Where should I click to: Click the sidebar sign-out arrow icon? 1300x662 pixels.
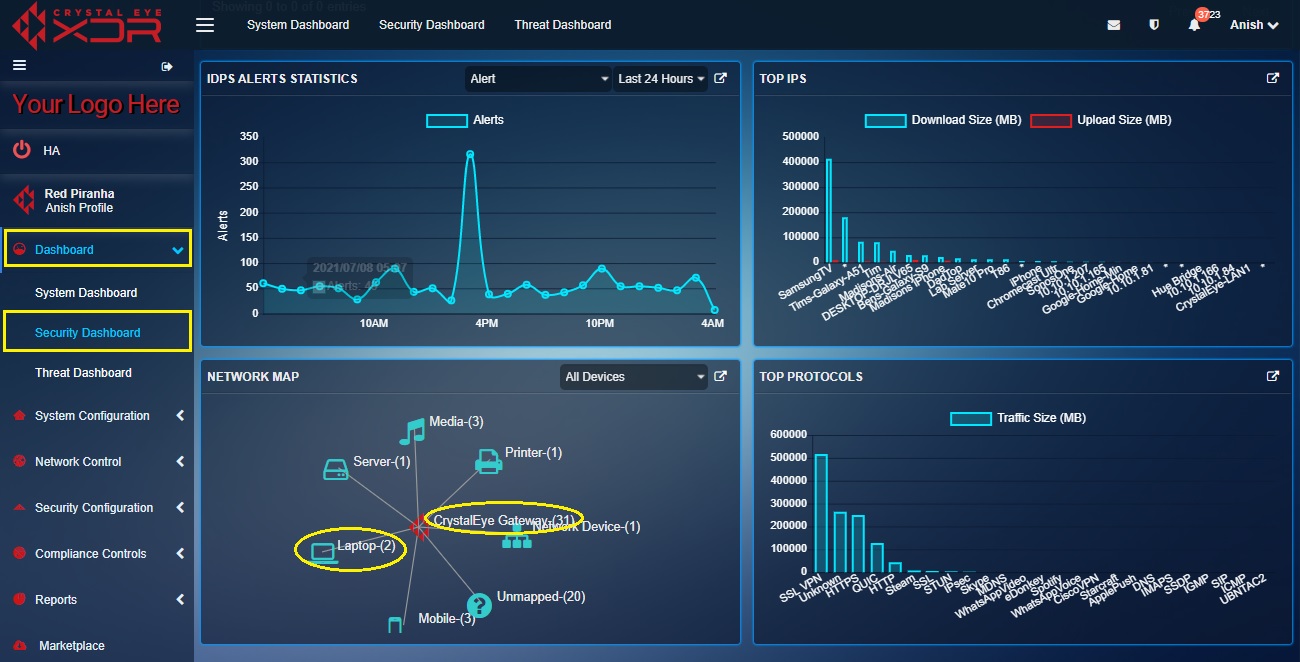[167, 67]
